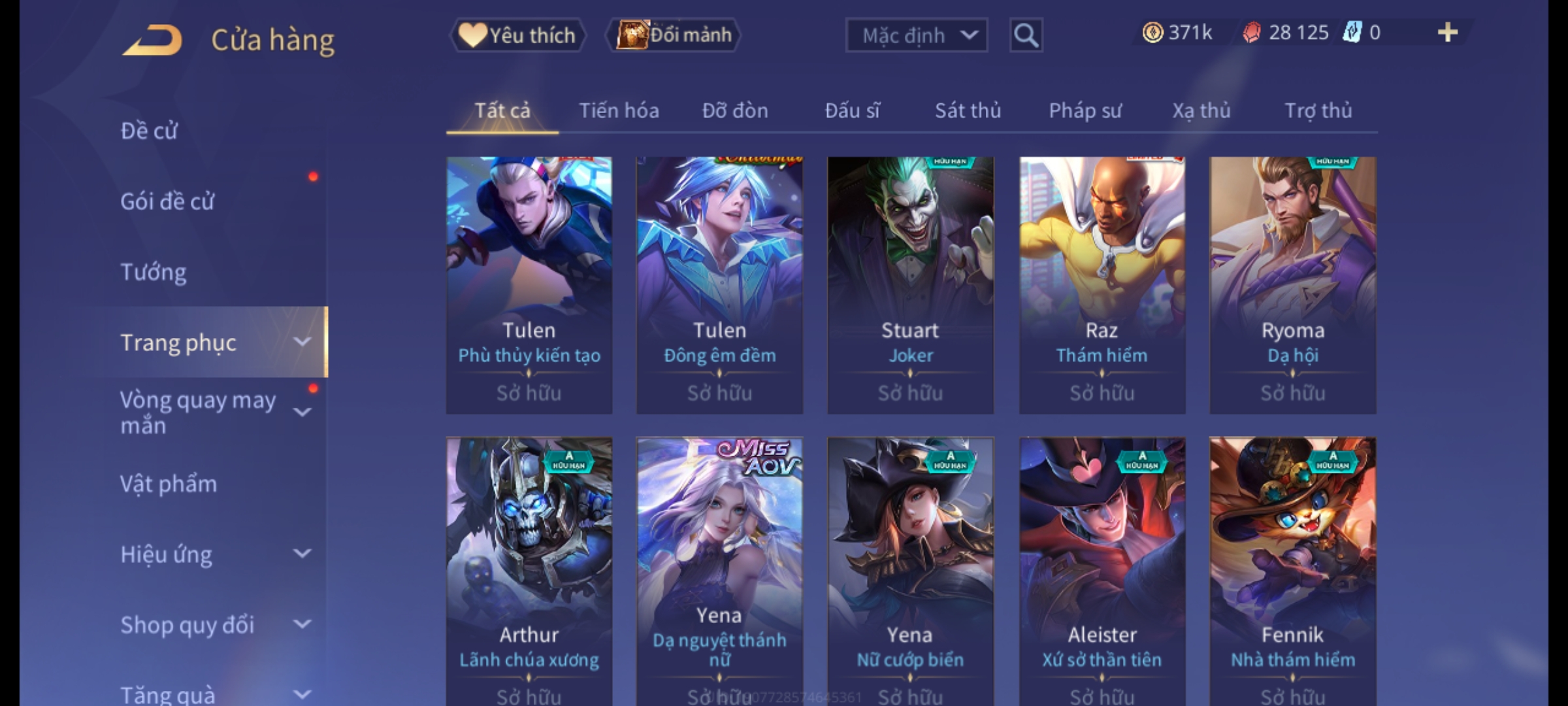1568x706 pixels.
Task: Select the Fennik Nhà thám hiểm card
Action: 1293,571
